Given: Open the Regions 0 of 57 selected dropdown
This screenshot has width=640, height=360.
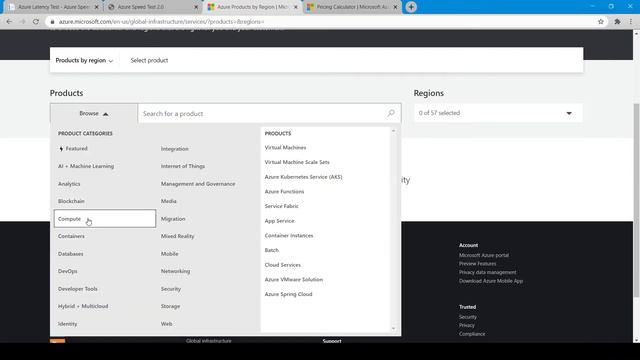Looking at the screenshot, I should tap(498, 113).
